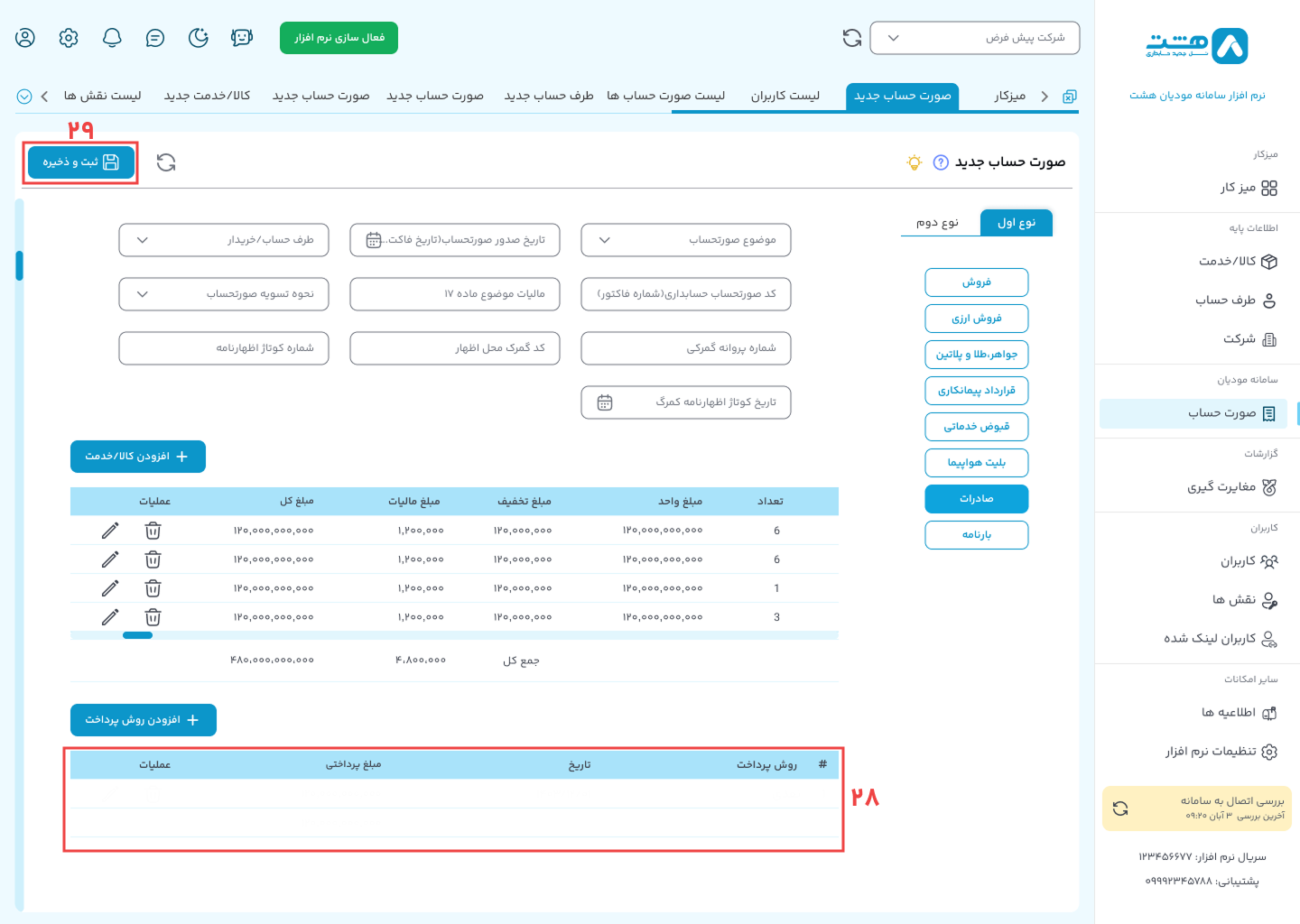
Task: Click the افزودن کالا/خدمت button
Action: click(x=138, y=457)
